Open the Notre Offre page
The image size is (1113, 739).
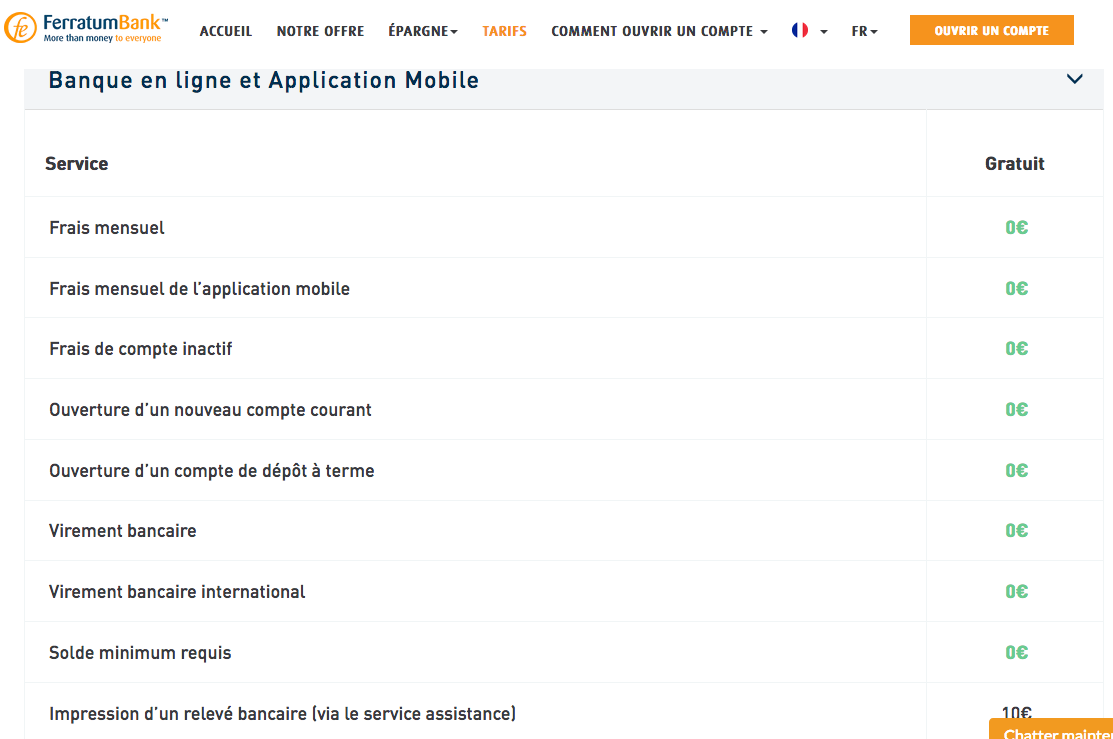coord(320,31)
